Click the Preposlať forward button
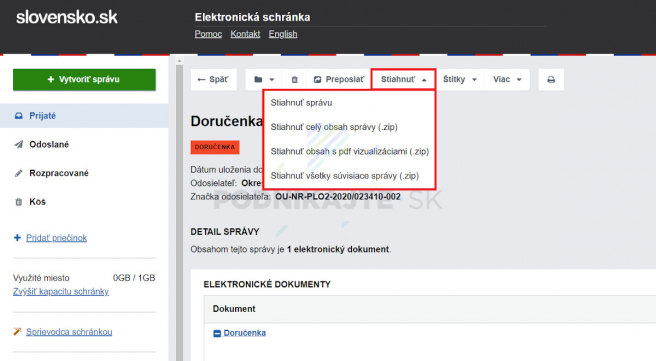Viewport: 656px width, 361px height. (339, 79)
